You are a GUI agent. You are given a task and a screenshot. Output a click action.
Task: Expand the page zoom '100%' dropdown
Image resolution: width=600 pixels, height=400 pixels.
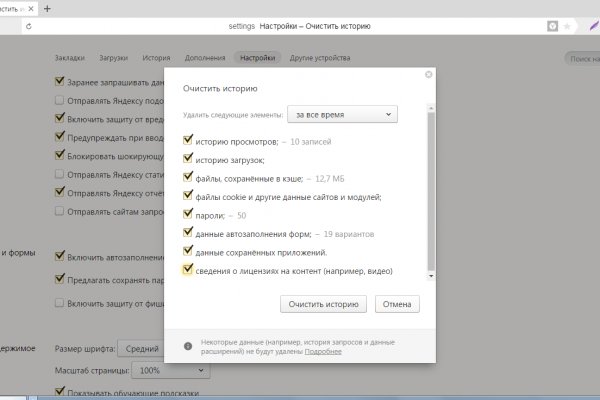(173, 370)
